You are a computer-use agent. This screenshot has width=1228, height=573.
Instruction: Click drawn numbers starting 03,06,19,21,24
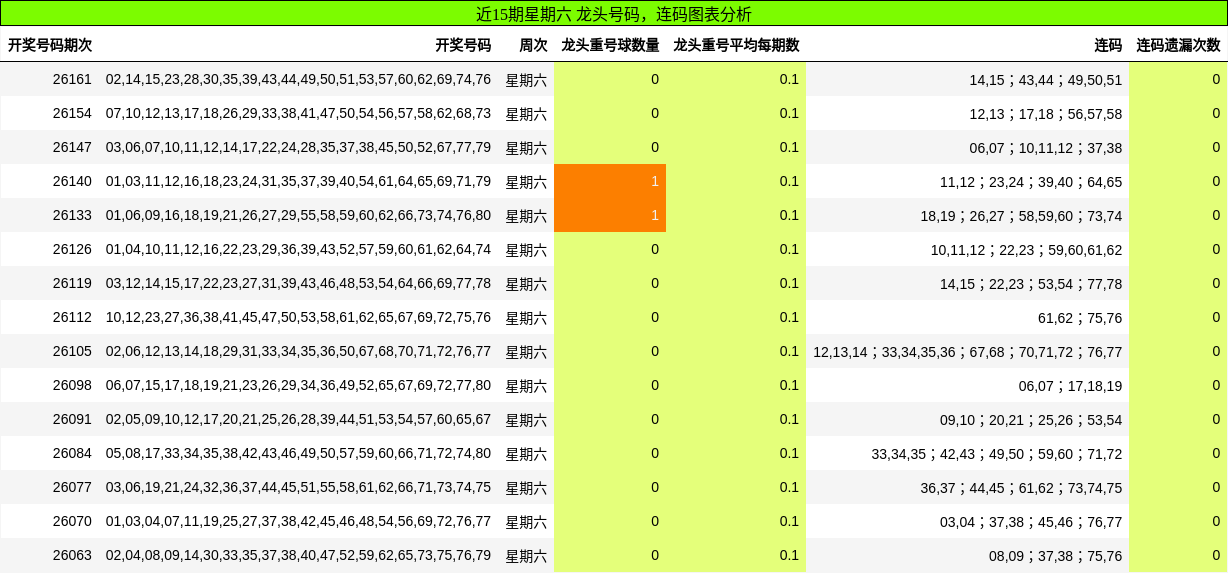click(299, 487)
